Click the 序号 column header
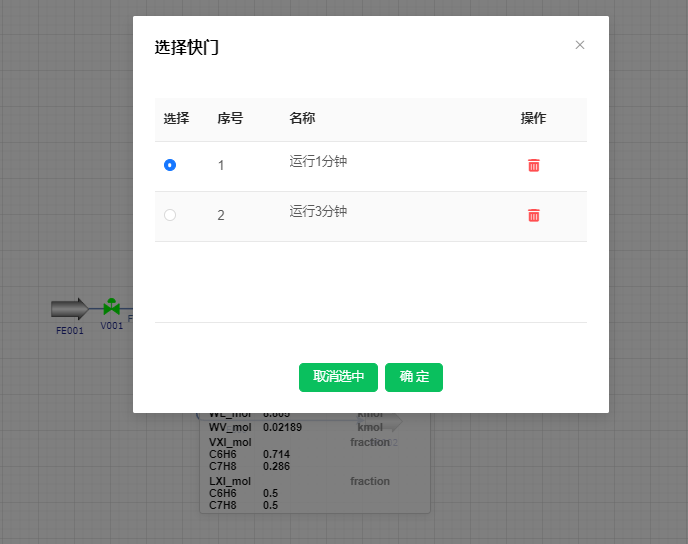 tap(230, 118)
